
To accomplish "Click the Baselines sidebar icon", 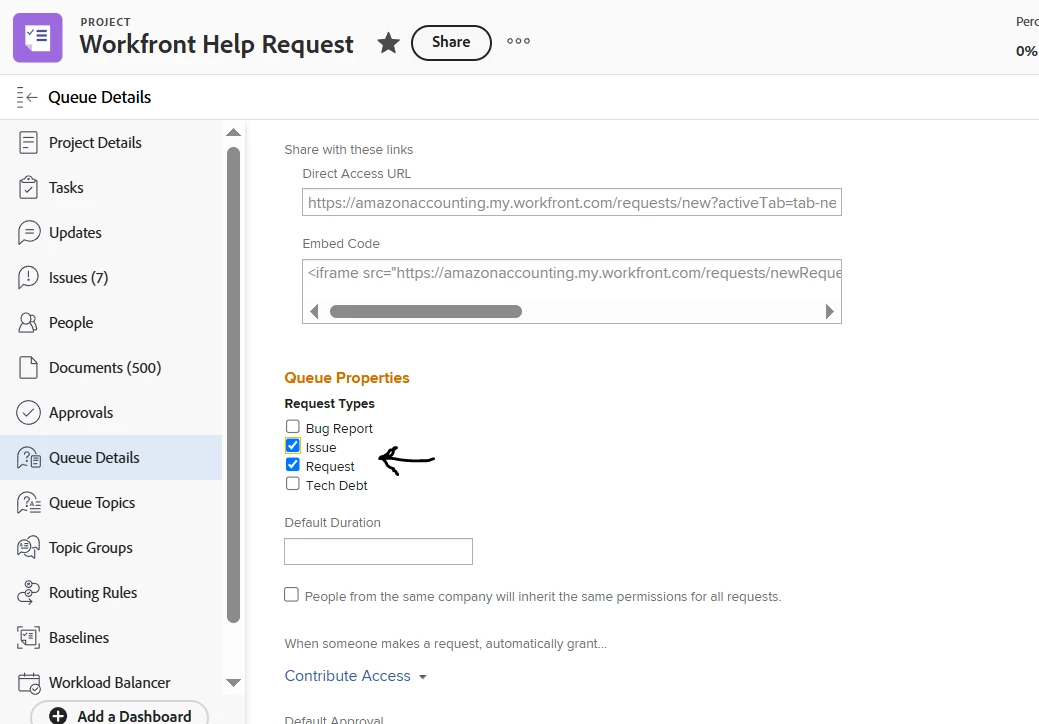I will tap(28, 638).
